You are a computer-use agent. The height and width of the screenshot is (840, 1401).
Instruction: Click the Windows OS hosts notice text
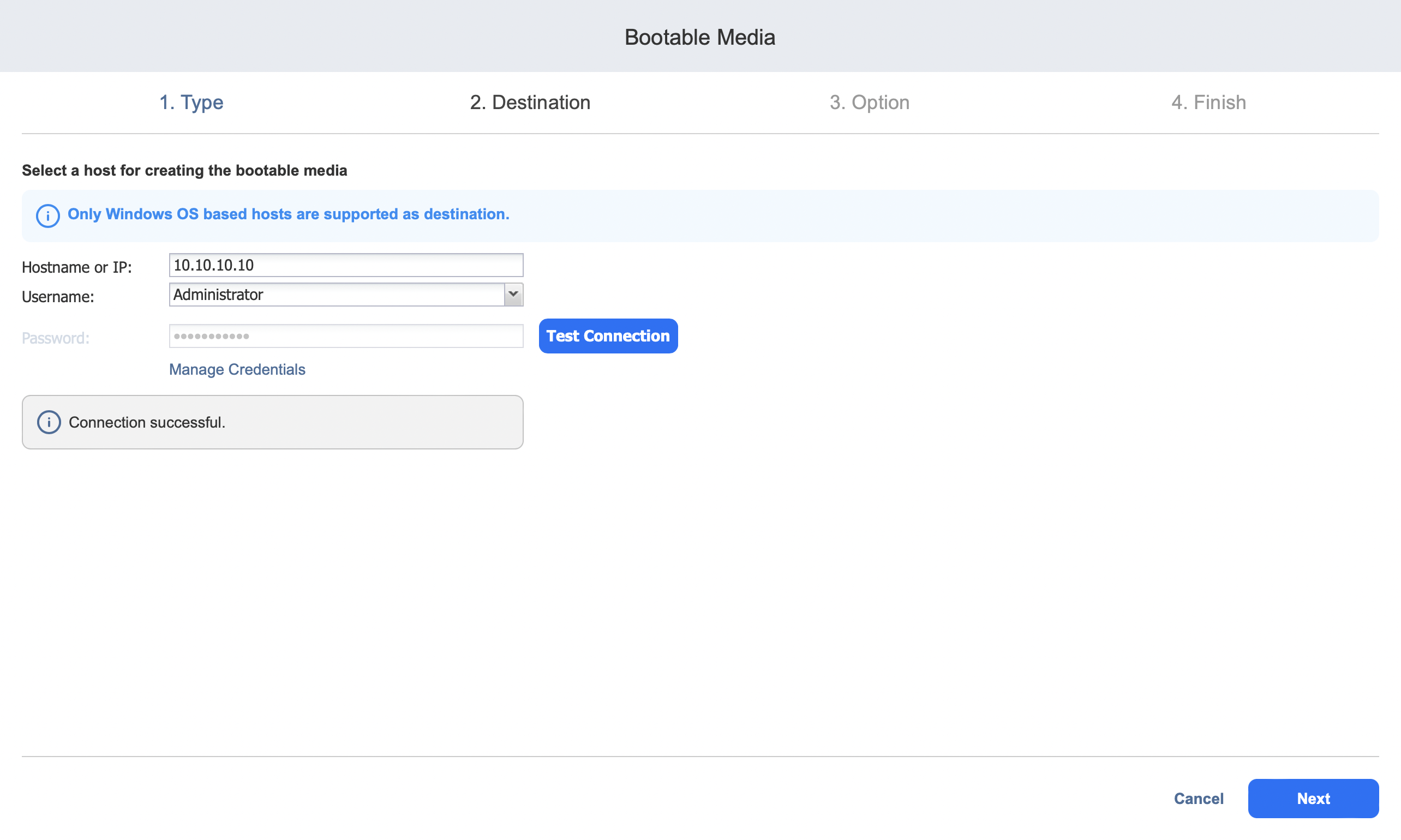click(x=288, y=214)
